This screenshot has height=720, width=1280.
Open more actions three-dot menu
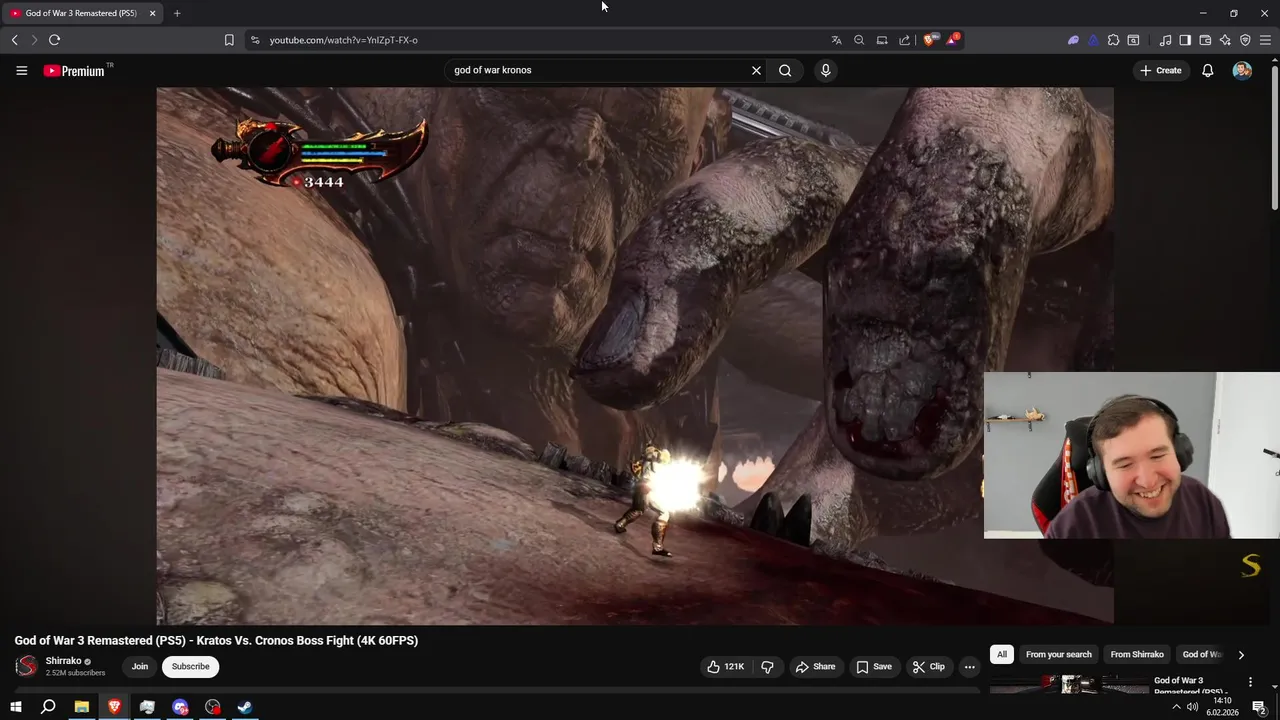click(969, 666)
